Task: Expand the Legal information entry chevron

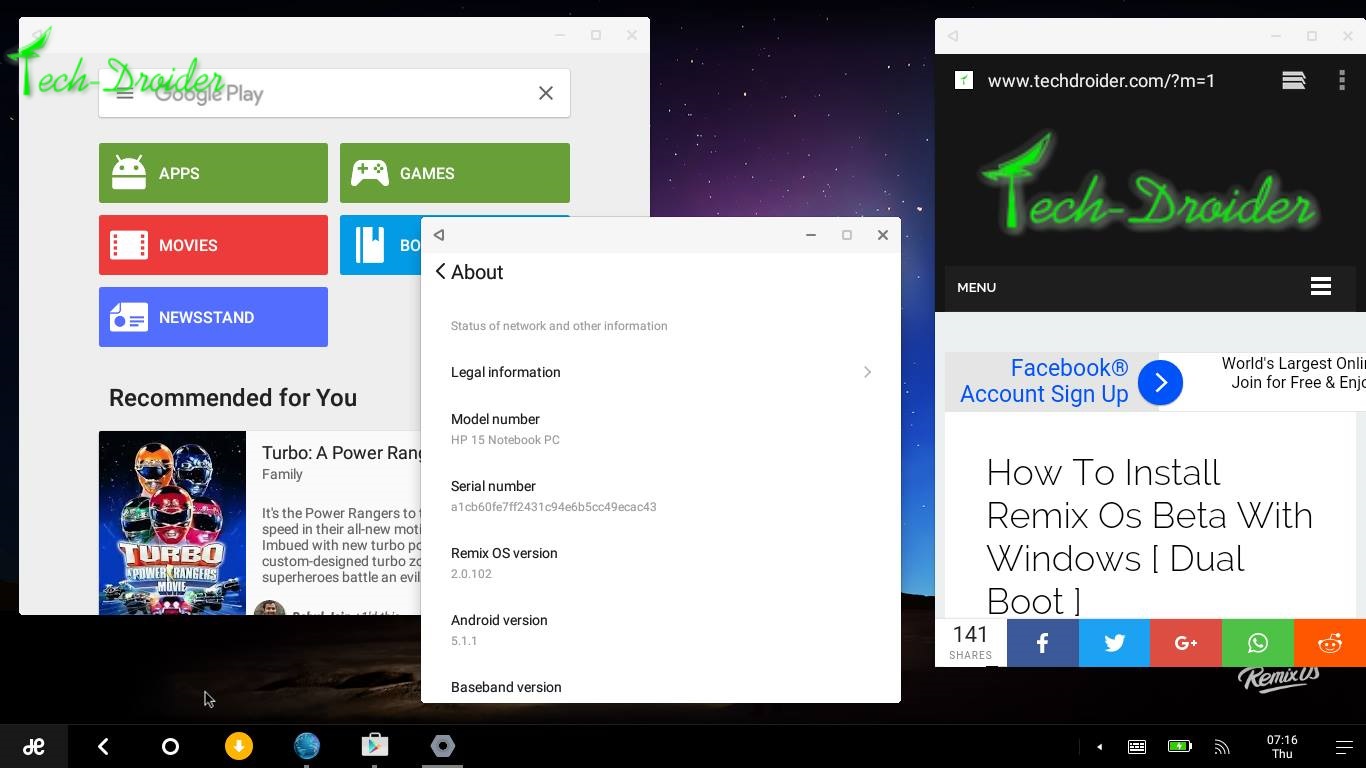Action: pyautogui.click(x=867, y=372)
